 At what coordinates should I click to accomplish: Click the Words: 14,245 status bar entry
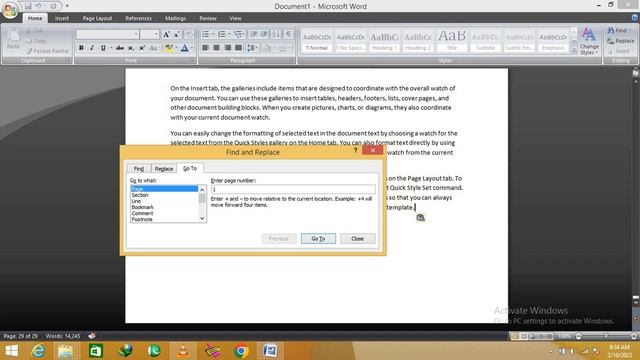63,336
